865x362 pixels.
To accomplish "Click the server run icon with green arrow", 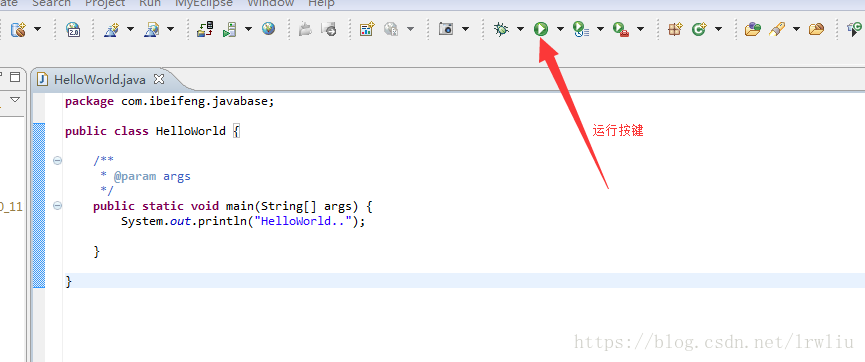I will 229,29.
